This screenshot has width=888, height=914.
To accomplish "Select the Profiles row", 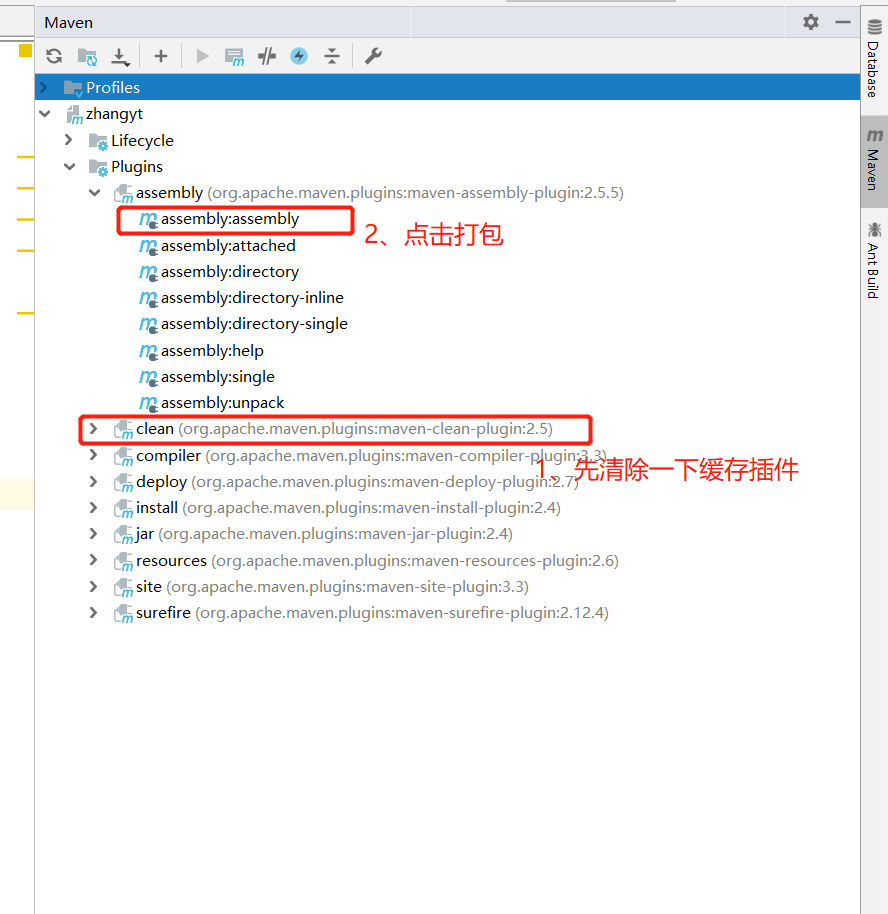I will coord(447,87).
